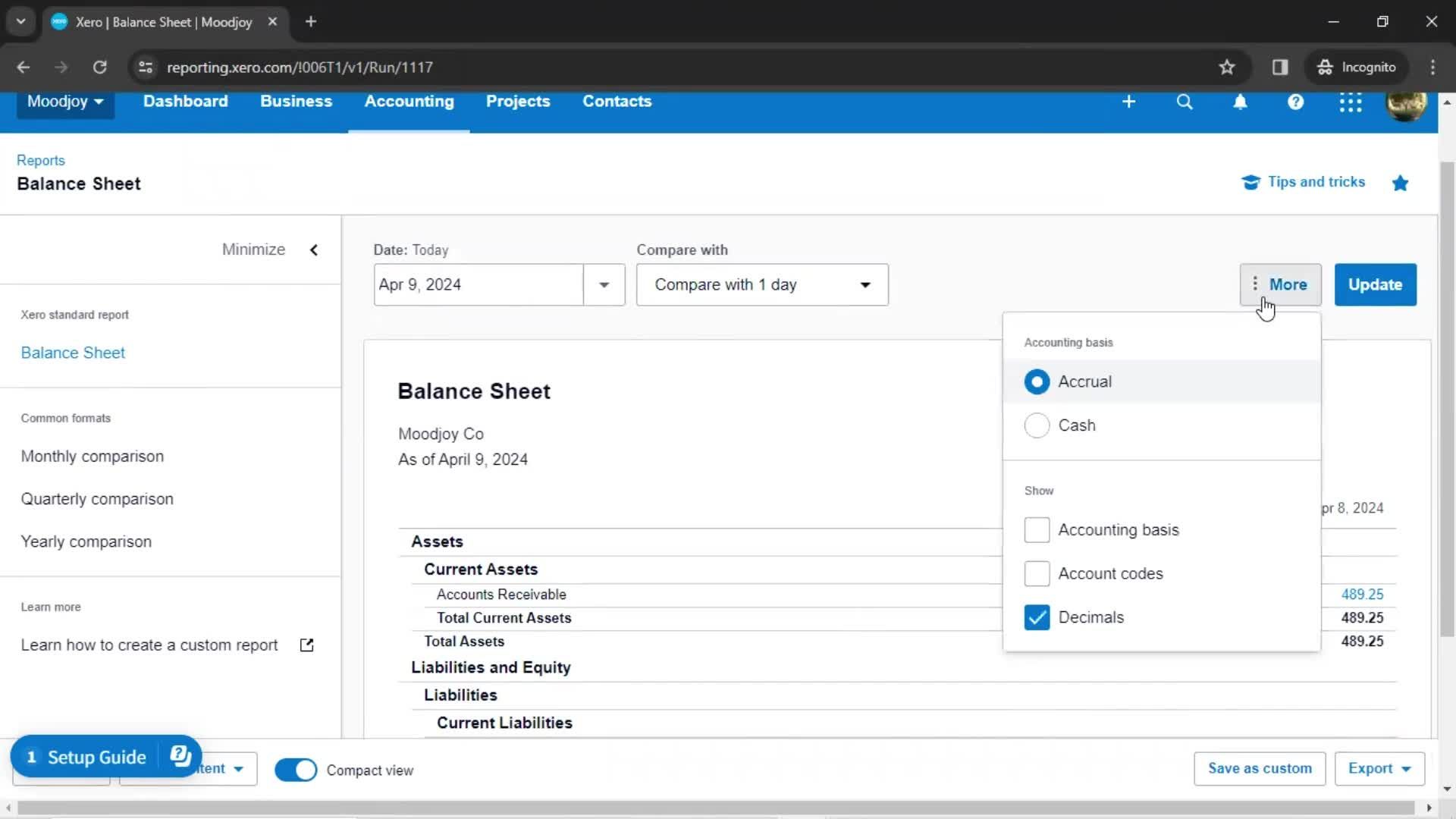Click the Incognito indicator icon
This screenshot has width=1456, height=819.
coord(1358,67)
